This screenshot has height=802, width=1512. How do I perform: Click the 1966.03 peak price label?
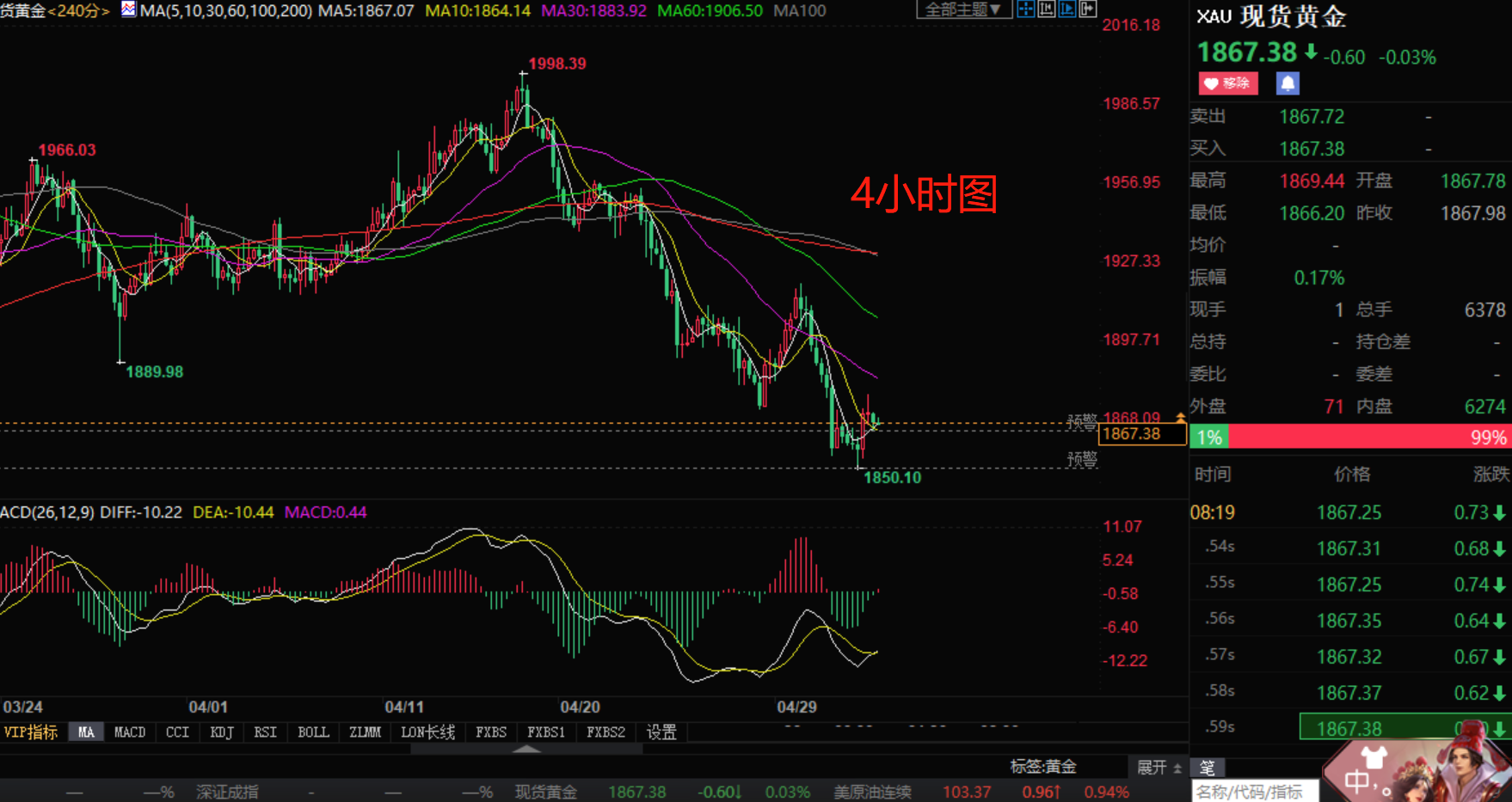pos(67,150)
